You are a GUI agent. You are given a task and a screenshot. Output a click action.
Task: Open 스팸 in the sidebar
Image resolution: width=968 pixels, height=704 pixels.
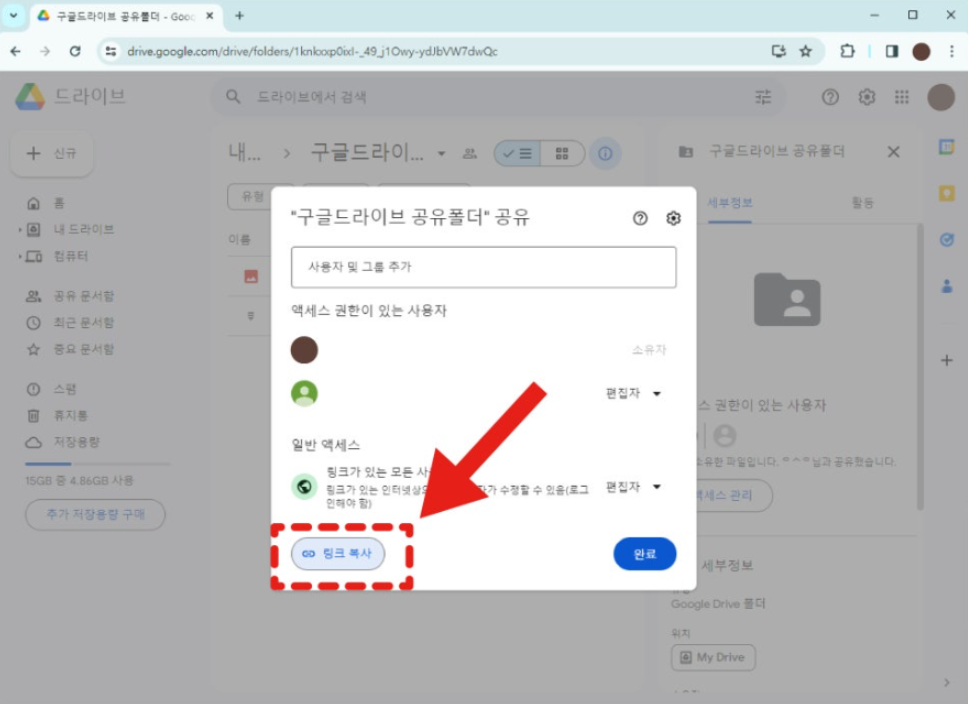[64, 389]
